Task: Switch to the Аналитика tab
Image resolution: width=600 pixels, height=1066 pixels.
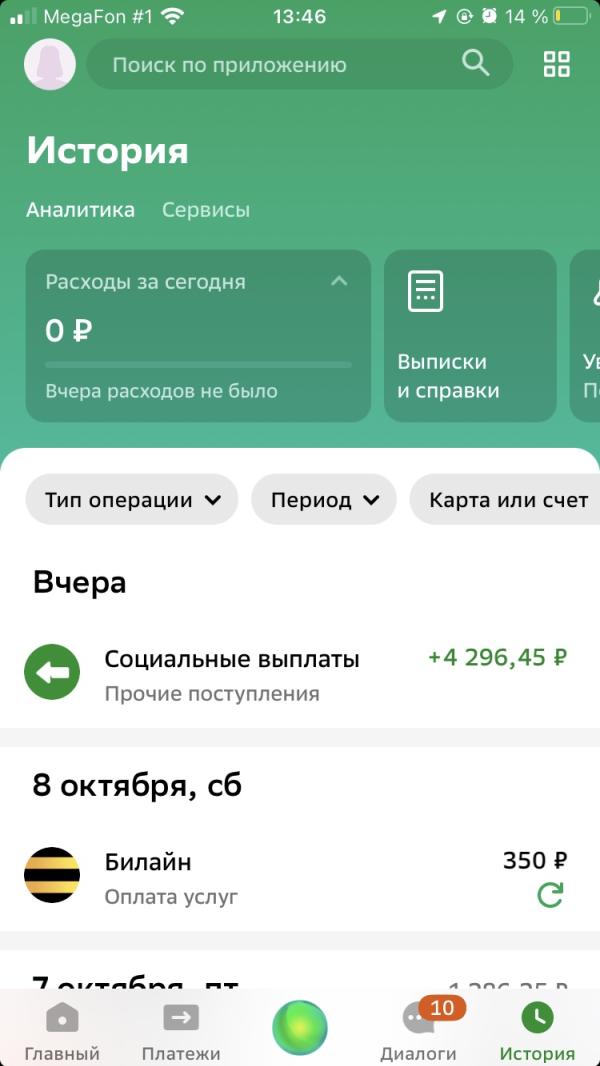Action: tap(80, 210)
